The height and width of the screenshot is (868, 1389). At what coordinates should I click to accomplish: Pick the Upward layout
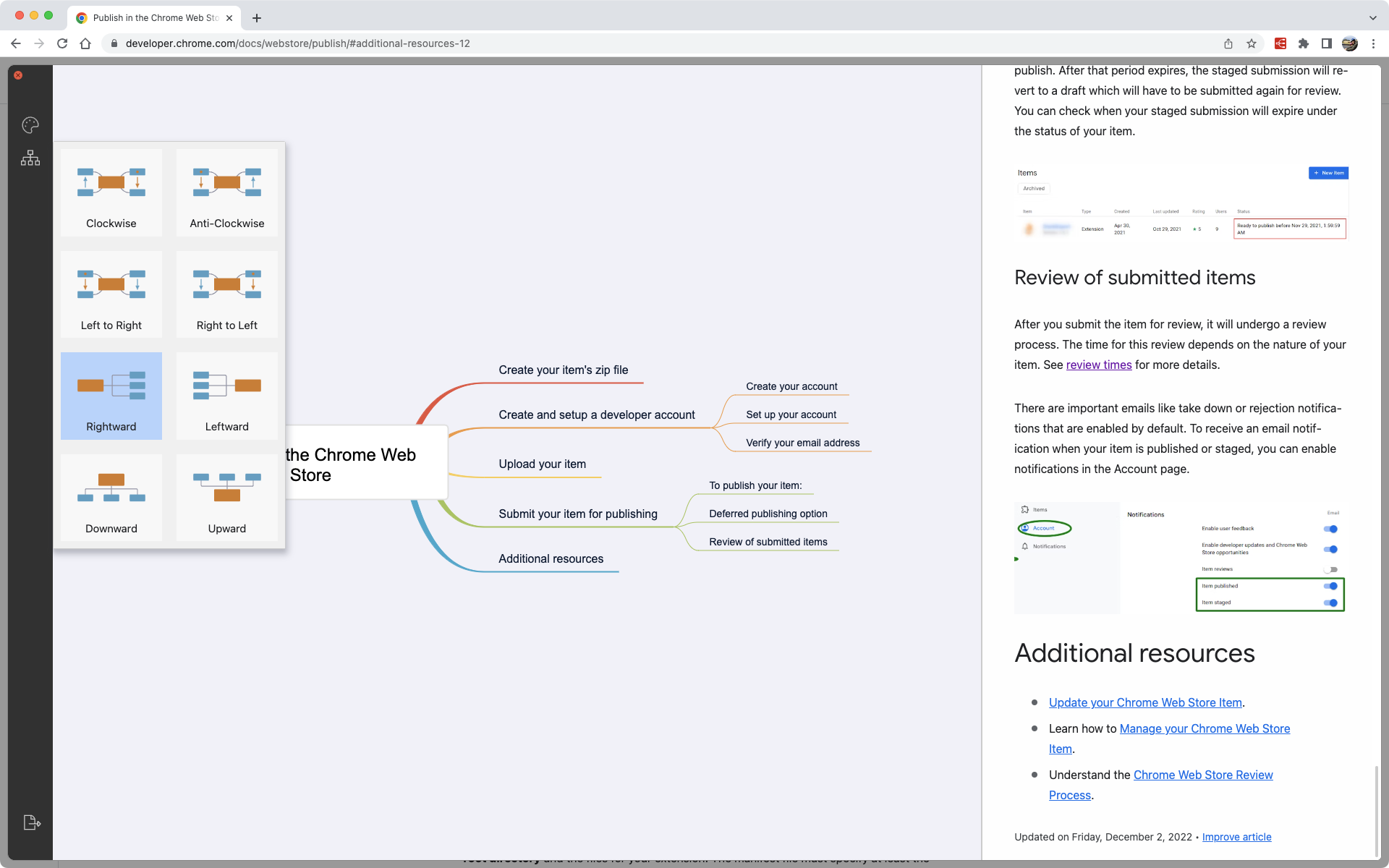coord(227,498)
